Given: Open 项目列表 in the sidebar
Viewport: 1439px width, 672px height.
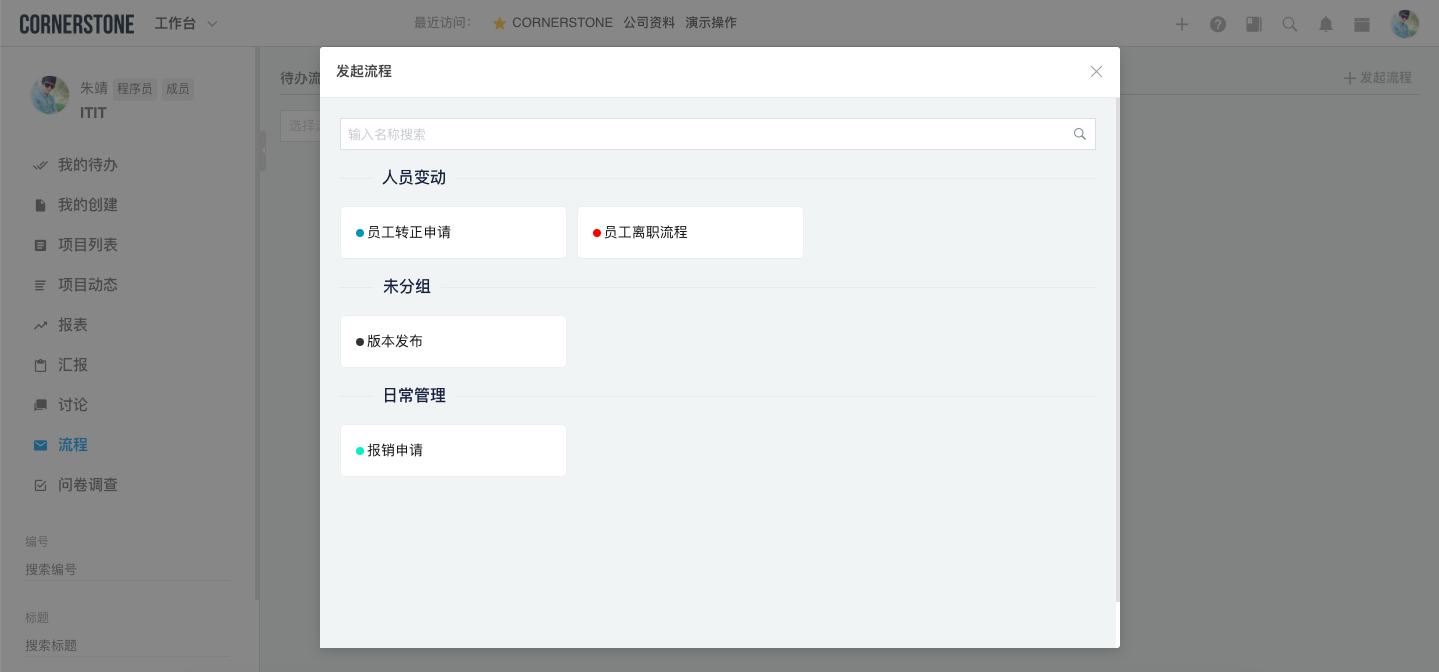Looking at the screenshot, I should pyautogui.click(x=88, y=245).
